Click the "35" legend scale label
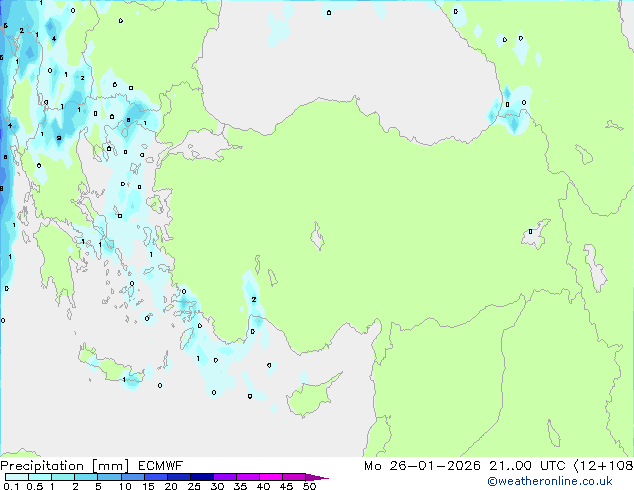Image resolution: width=634 pixels, height=490 pixels. tap(241, 486)
